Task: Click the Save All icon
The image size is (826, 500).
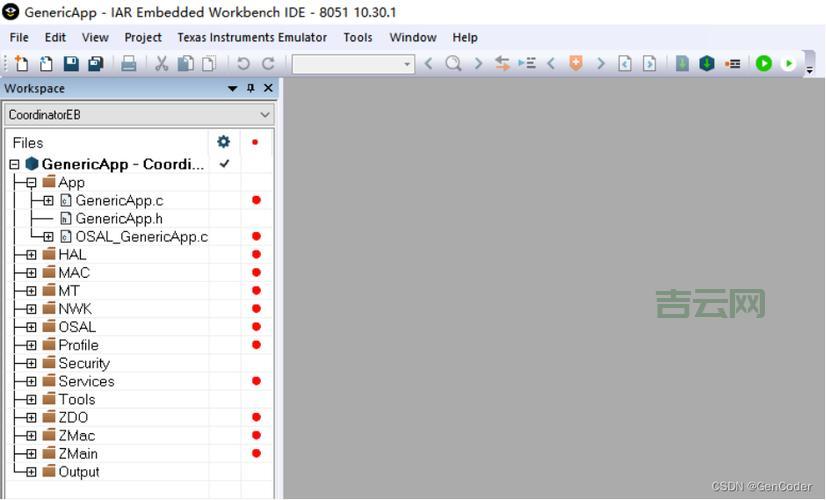Action: [x=96, y=64]
